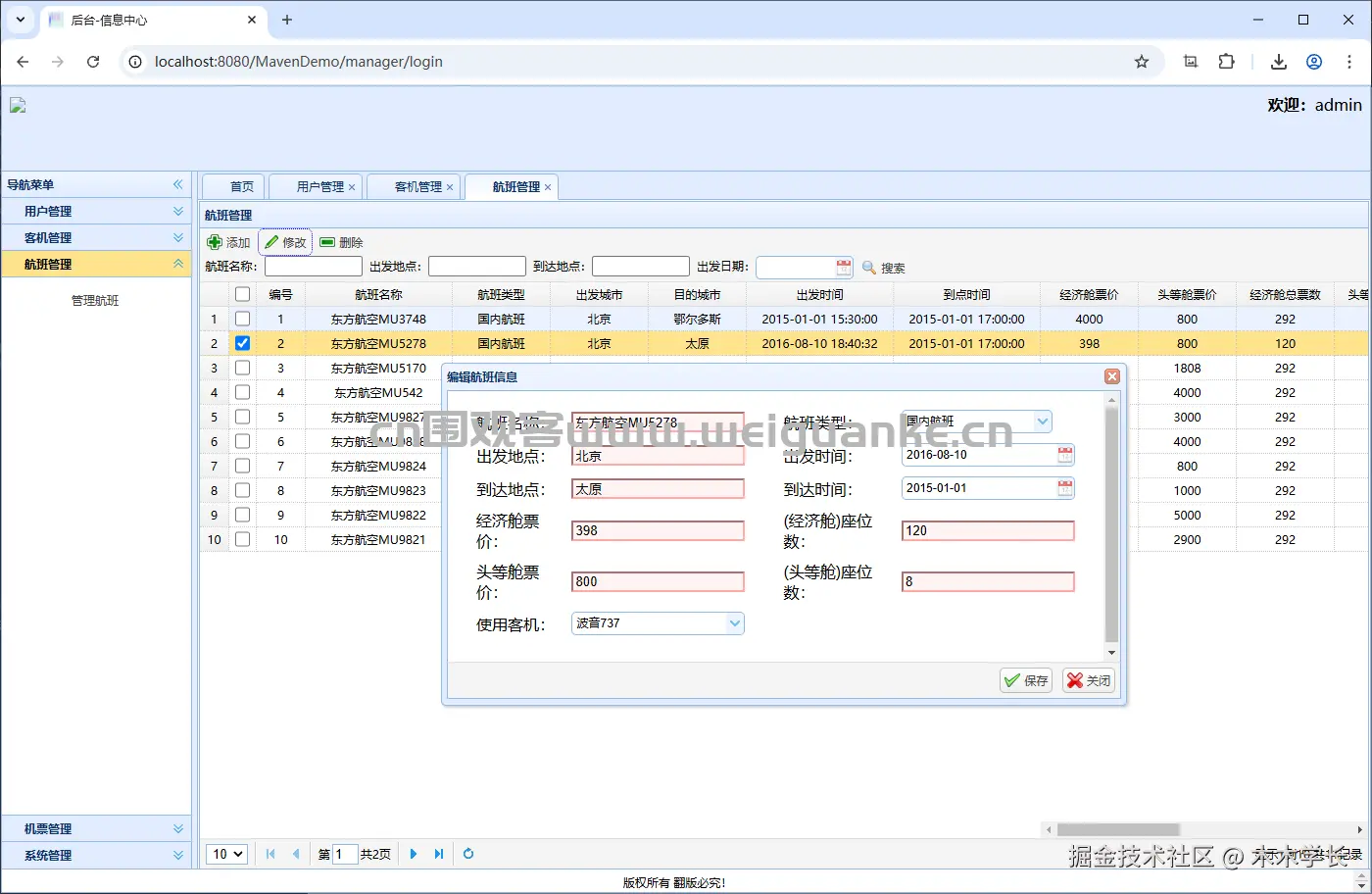Click the browser address bar URL
The image size is (1372, 894).
coord(299,62)
